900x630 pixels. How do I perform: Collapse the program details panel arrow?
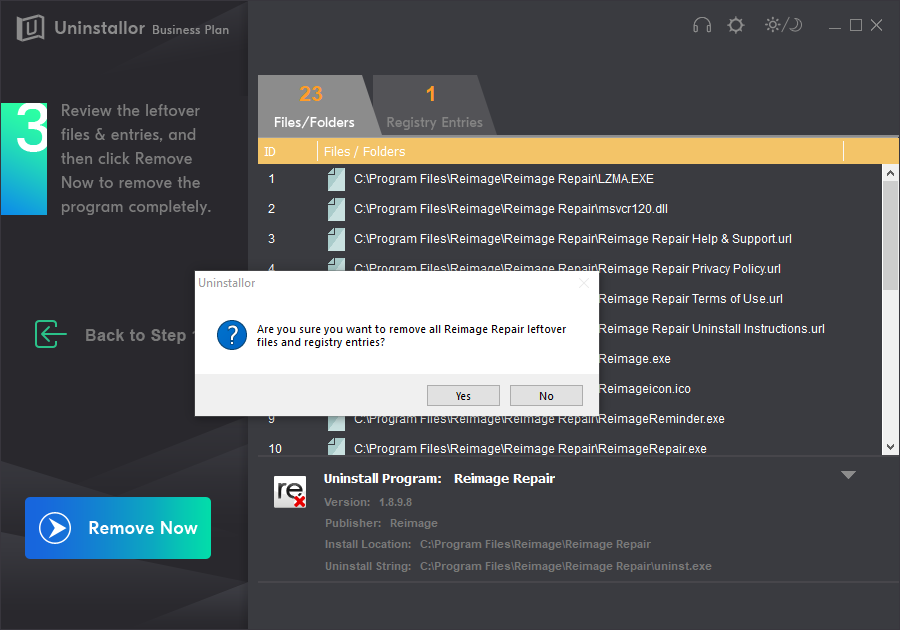848,475
